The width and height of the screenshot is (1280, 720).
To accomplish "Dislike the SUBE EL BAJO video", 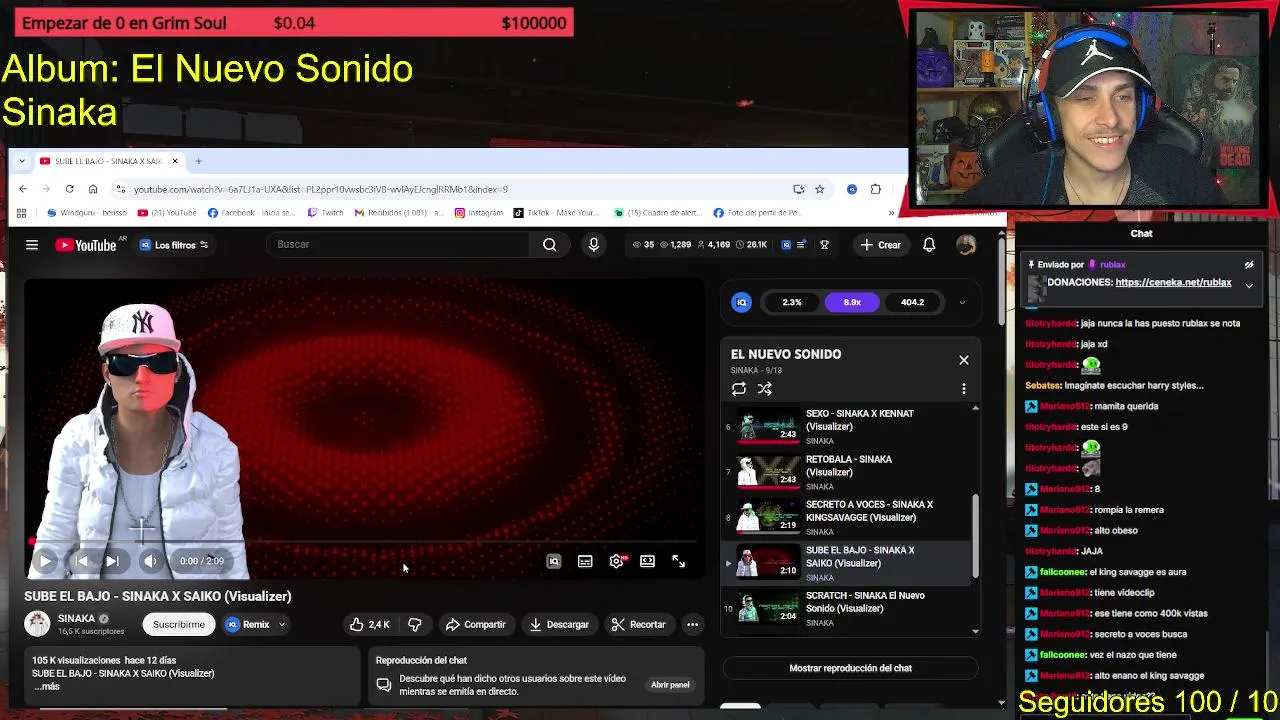I will 415,624.
